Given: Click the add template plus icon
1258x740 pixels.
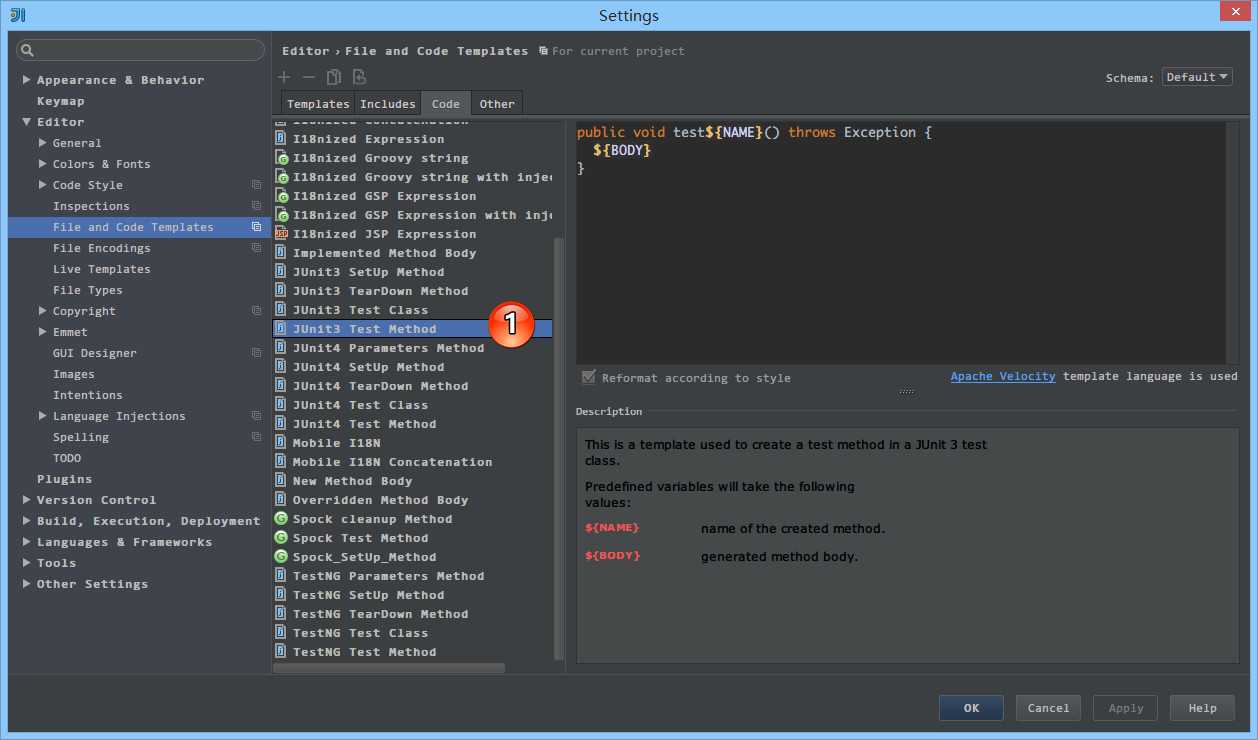Looking at the screenshot, I should pos(284,77).
